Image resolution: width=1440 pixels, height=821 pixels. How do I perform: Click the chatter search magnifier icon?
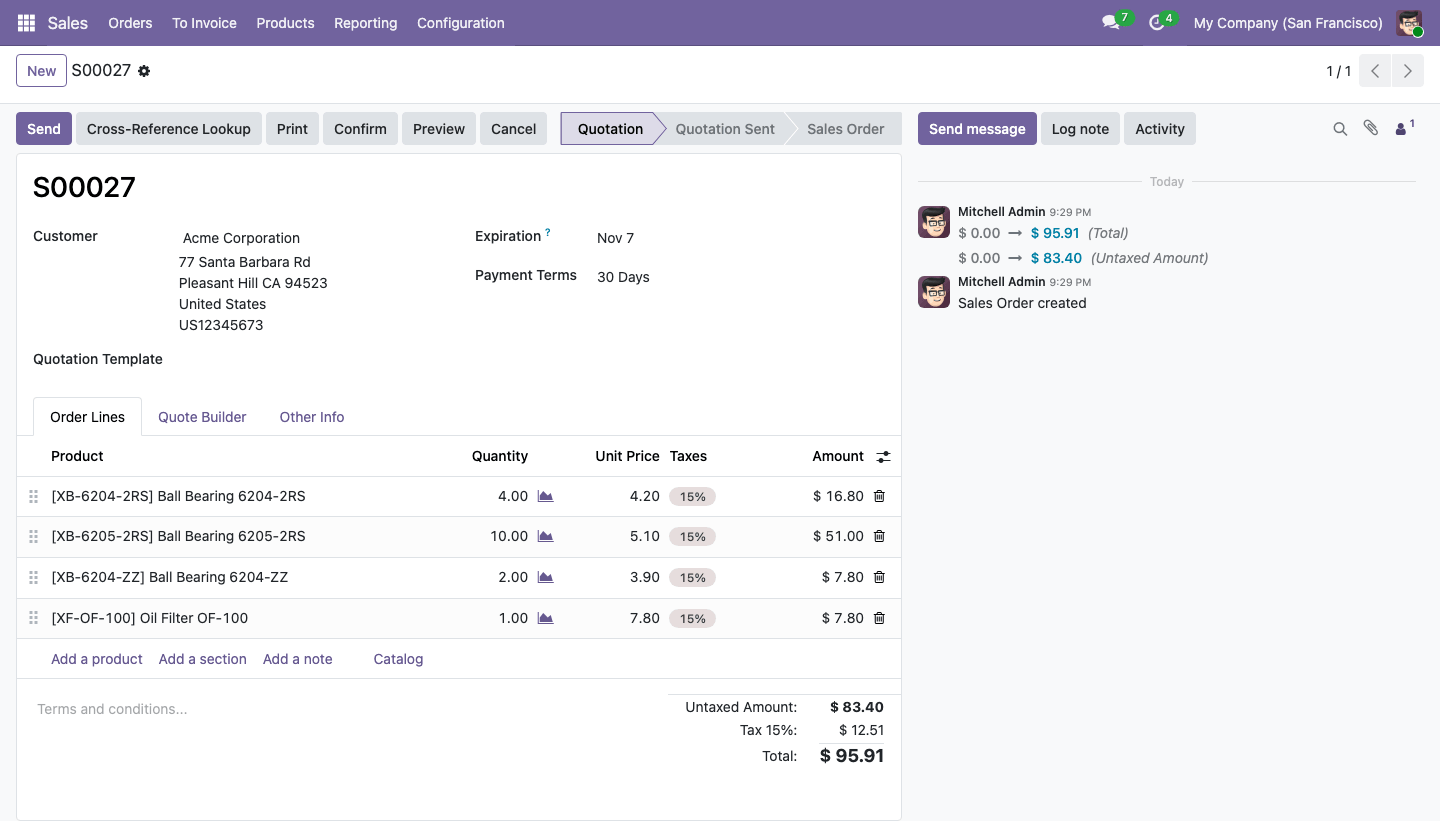pos(1340,129)
